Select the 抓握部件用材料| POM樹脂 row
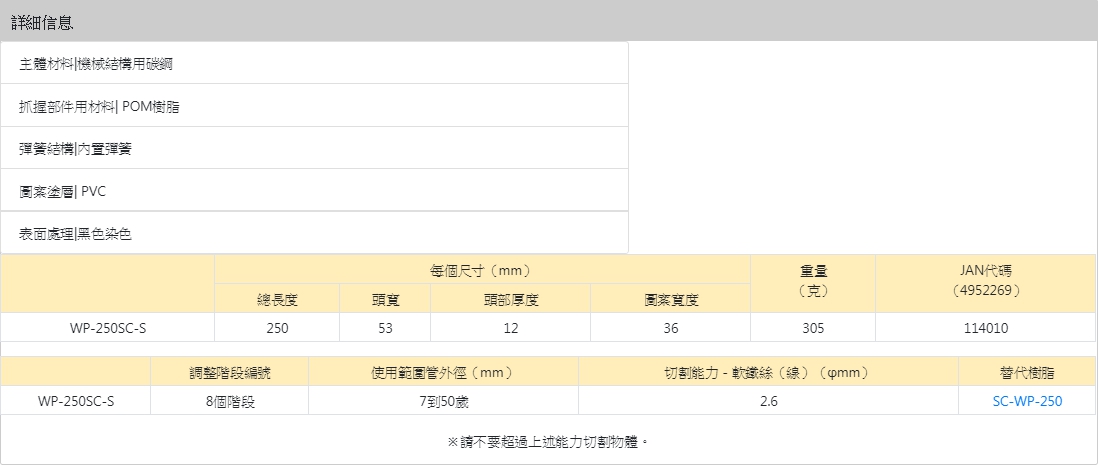This screenshot has height=466, width=1099. click(314, 106)
